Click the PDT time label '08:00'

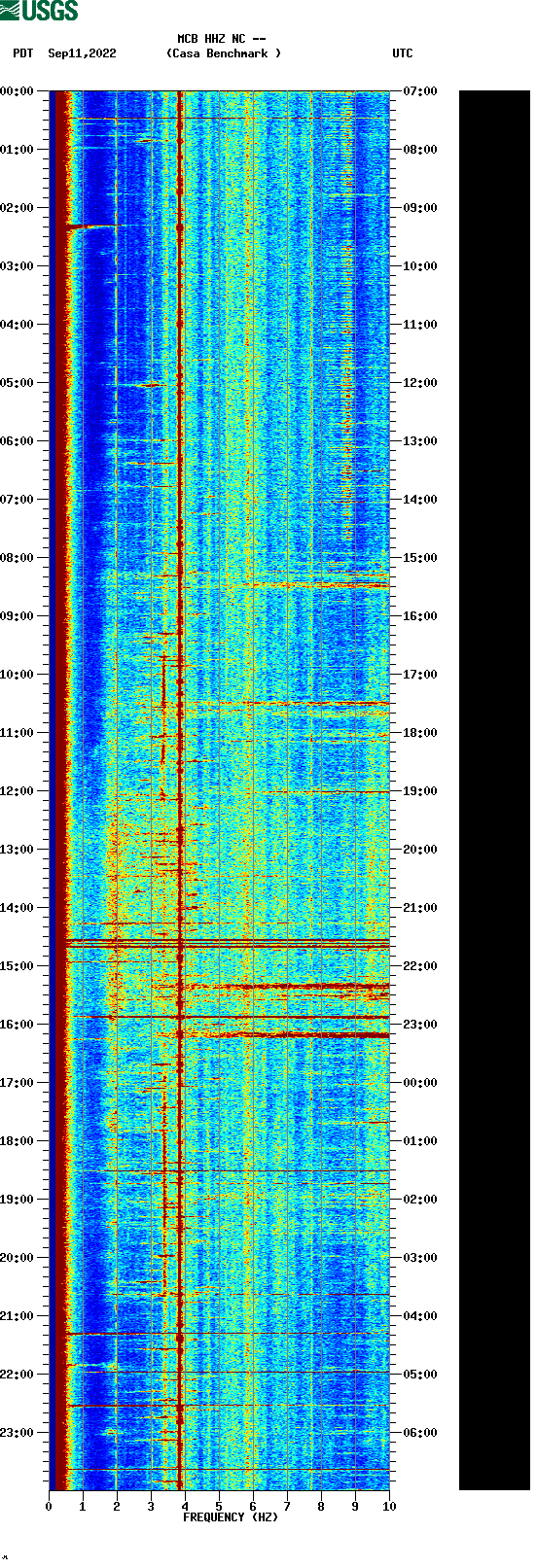pyautogui.click(x=18, y=558)
